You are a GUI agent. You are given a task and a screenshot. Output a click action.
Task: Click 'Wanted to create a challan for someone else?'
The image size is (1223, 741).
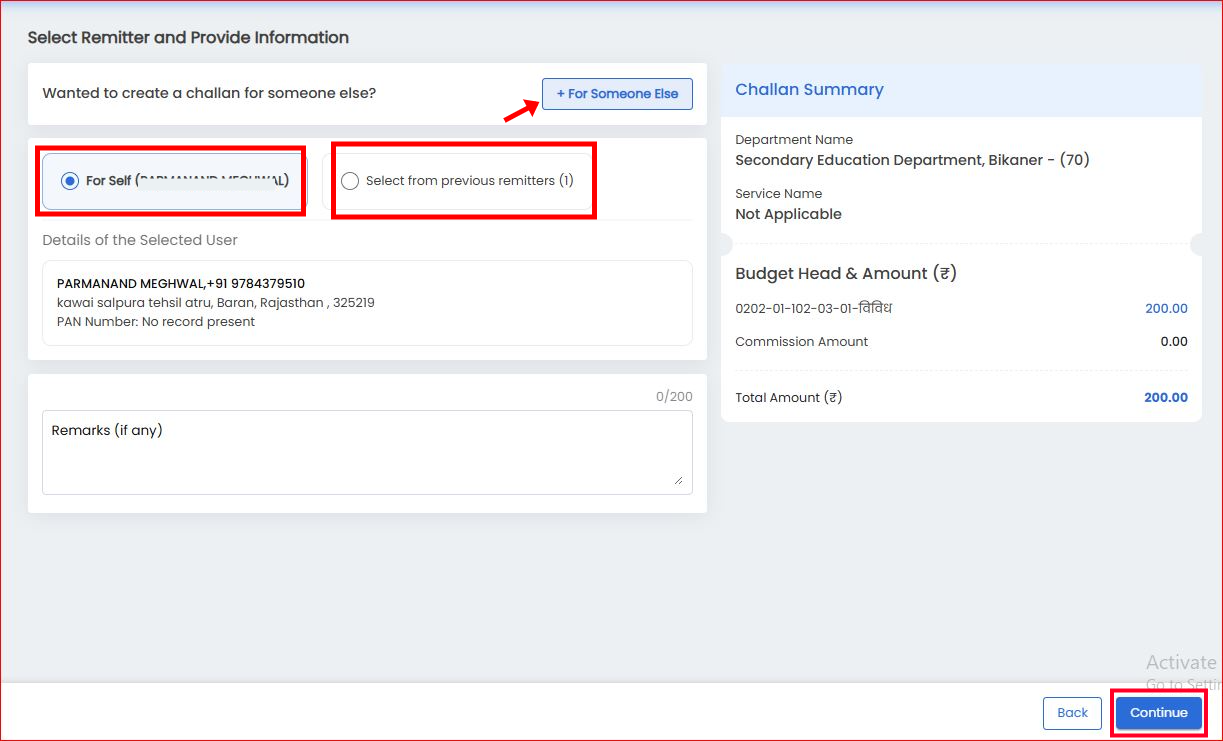(209, 94)
